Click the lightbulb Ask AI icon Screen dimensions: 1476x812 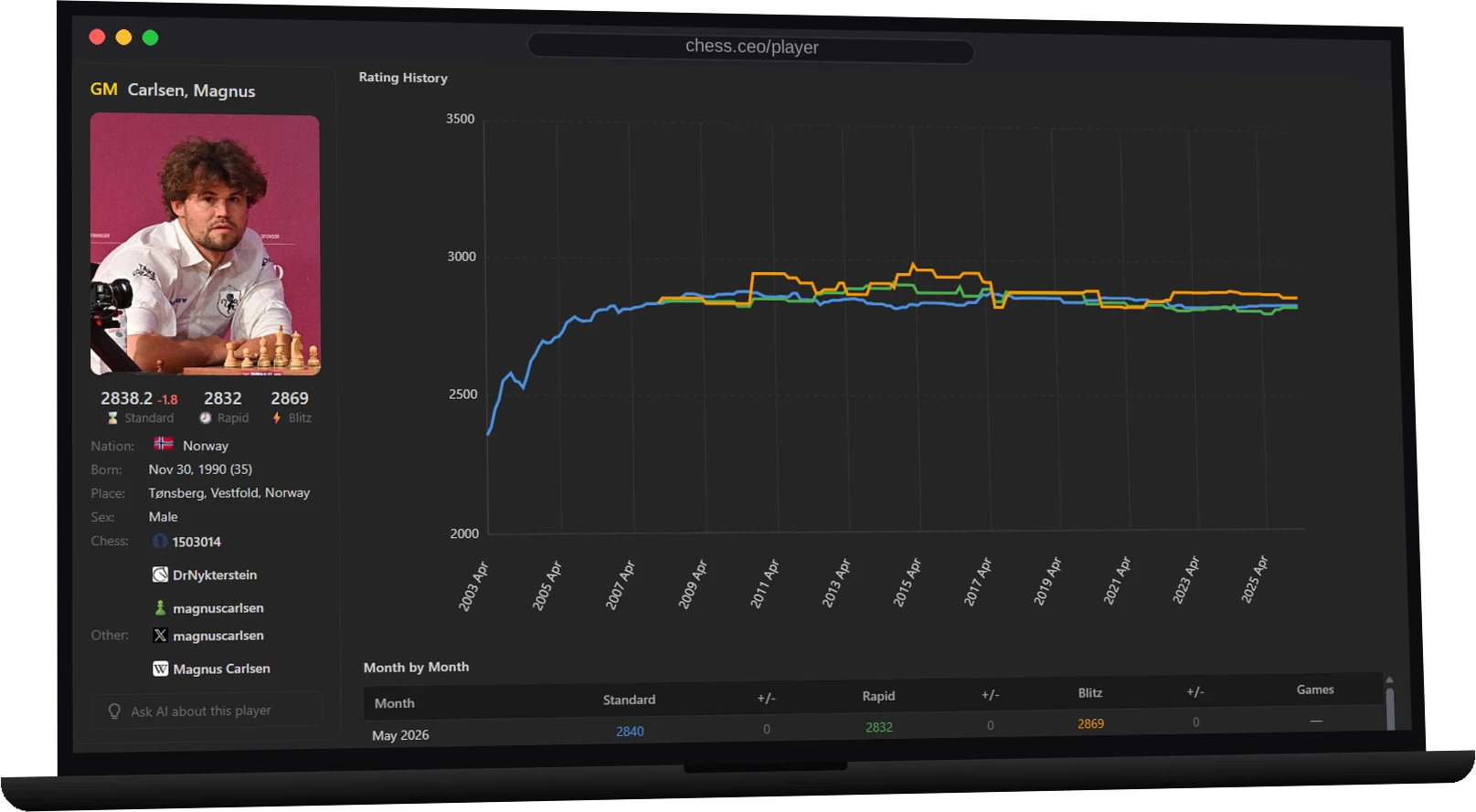[114, 711]
